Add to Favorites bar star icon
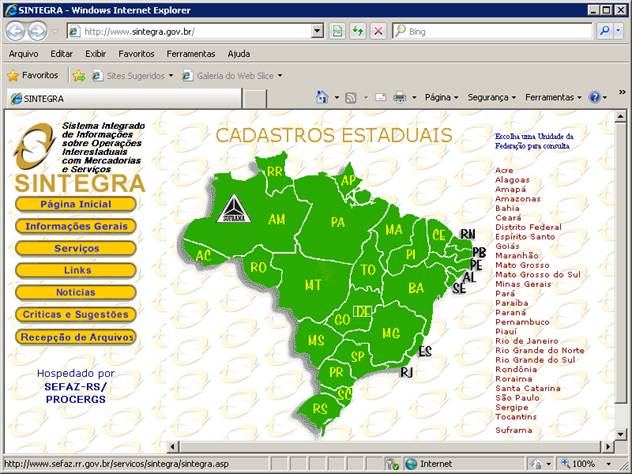This screenshot has height=474, width=632. (79, 75)
